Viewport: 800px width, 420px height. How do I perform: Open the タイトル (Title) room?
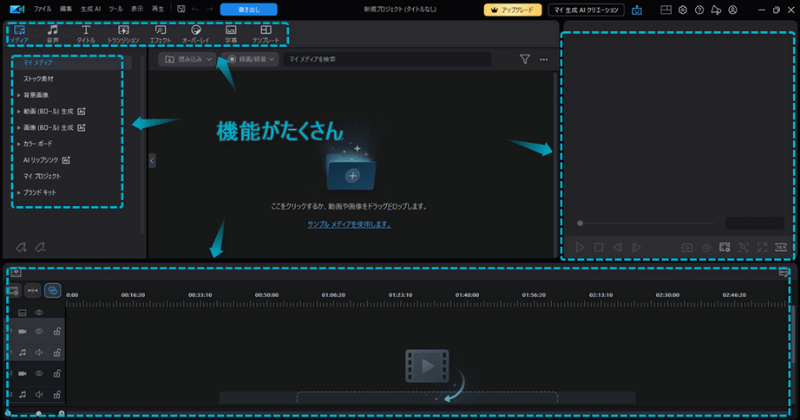[x=86, y=34]
